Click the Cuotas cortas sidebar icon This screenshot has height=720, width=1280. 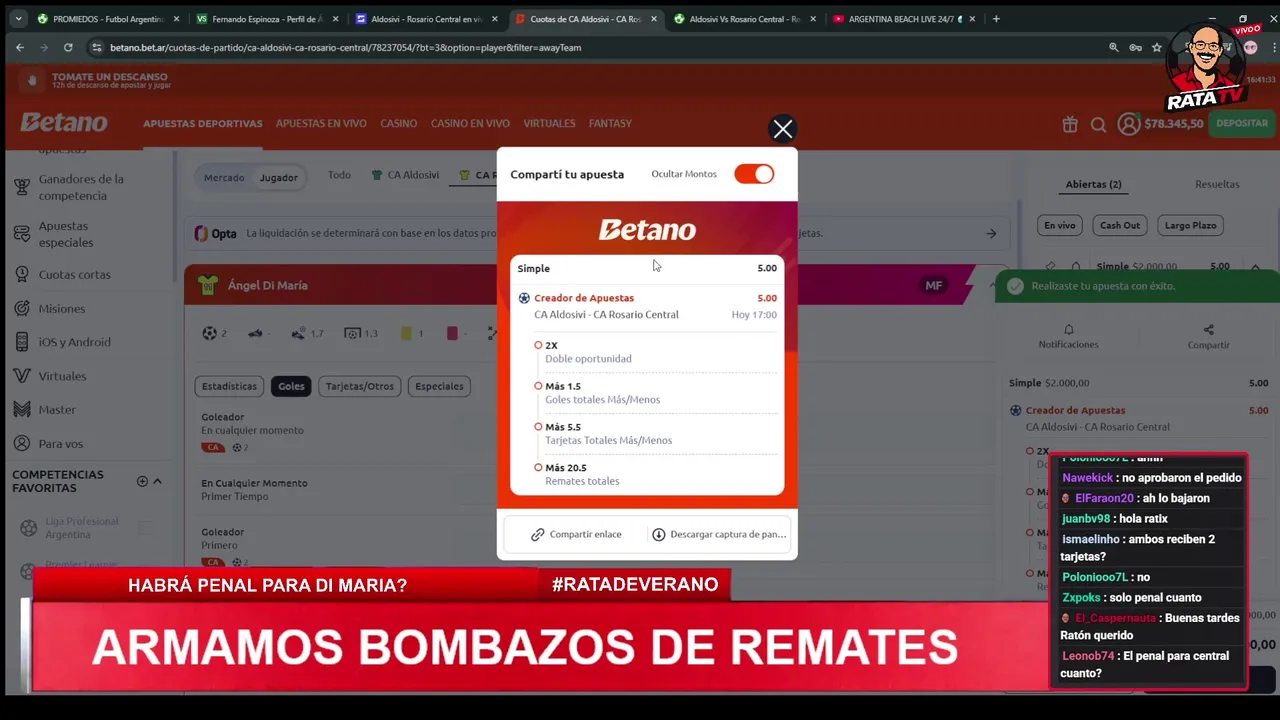coord(21,274)
